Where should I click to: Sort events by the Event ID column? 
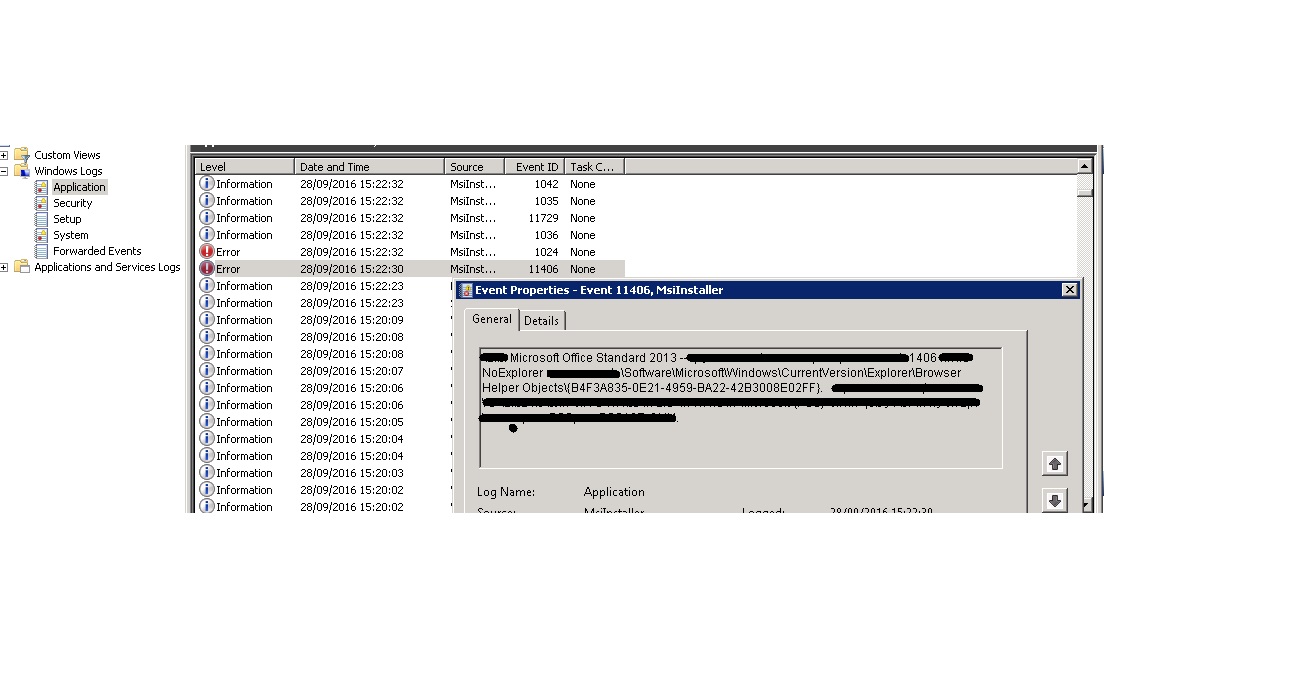click(536, 166)
